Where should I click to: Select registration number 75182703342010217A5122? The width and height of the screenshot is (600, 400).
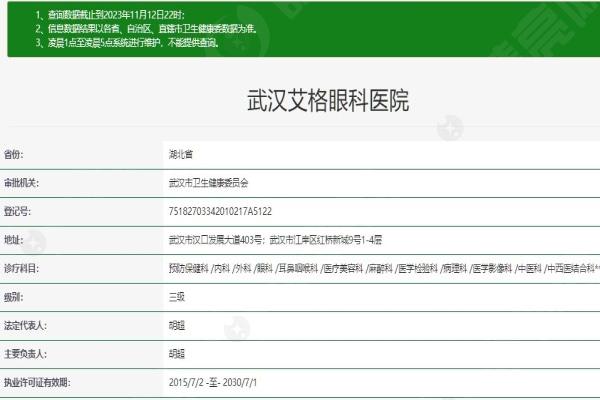(220, 211)
